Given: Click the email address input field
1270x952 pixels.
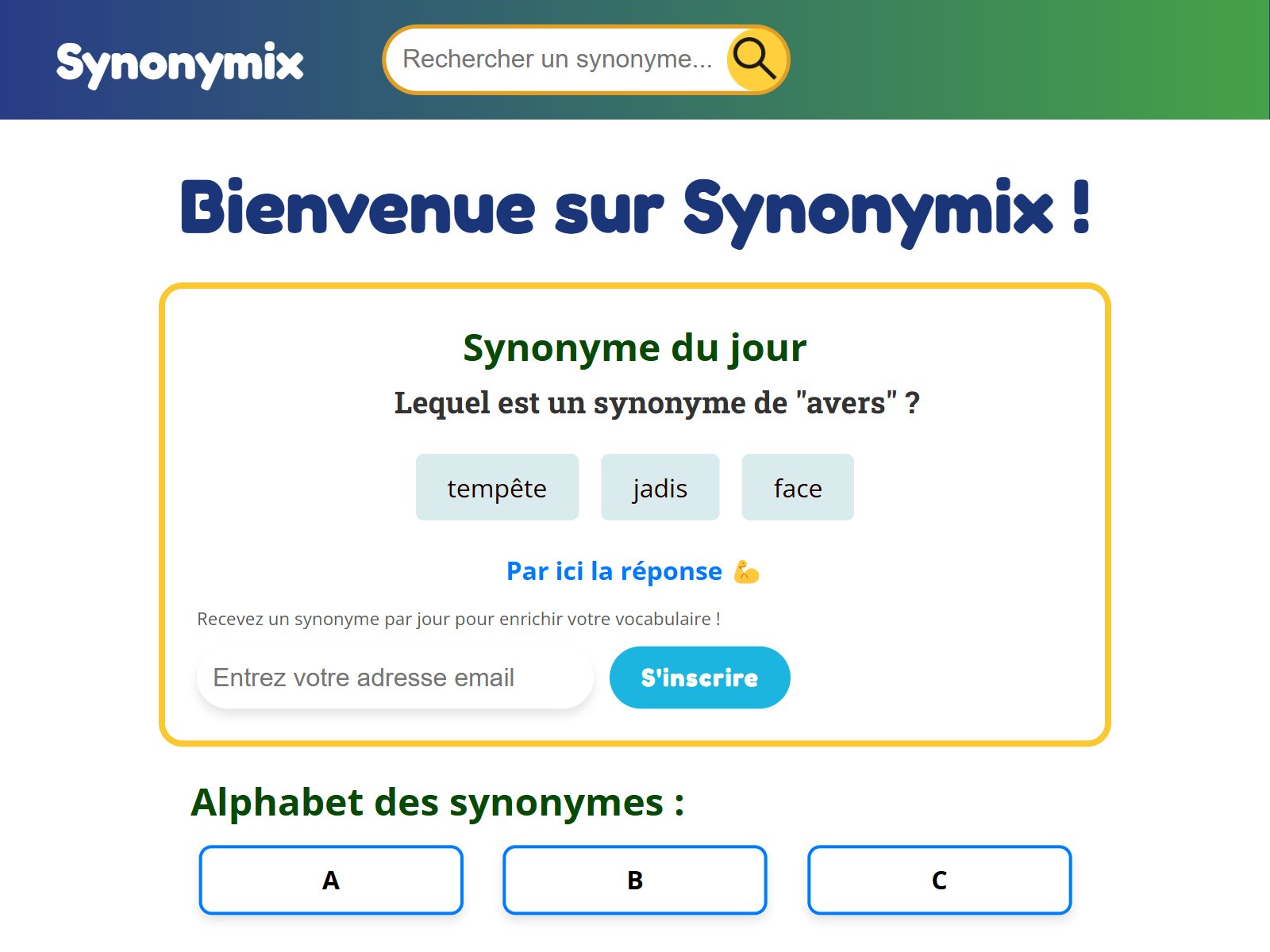Looking at the screenshot, I should tap(394, 677).
